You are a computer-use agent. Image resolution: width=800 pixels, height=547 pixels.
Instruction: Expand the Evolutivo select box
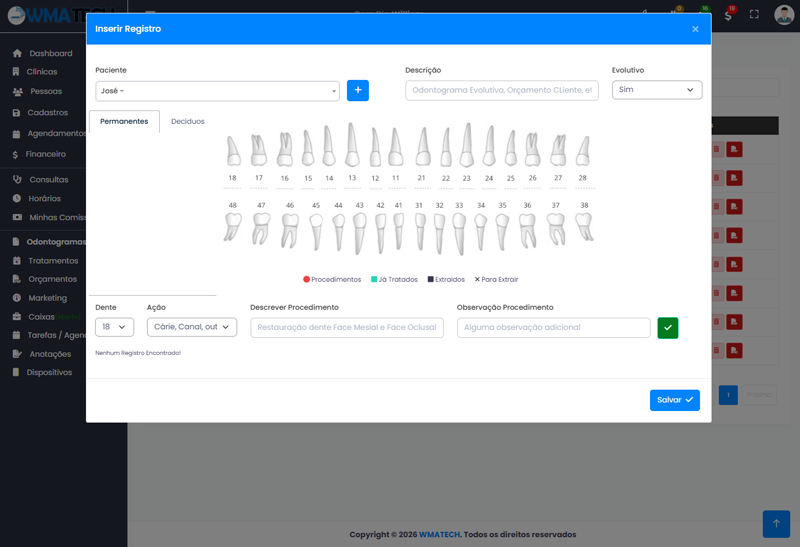[x=656, y=90]
